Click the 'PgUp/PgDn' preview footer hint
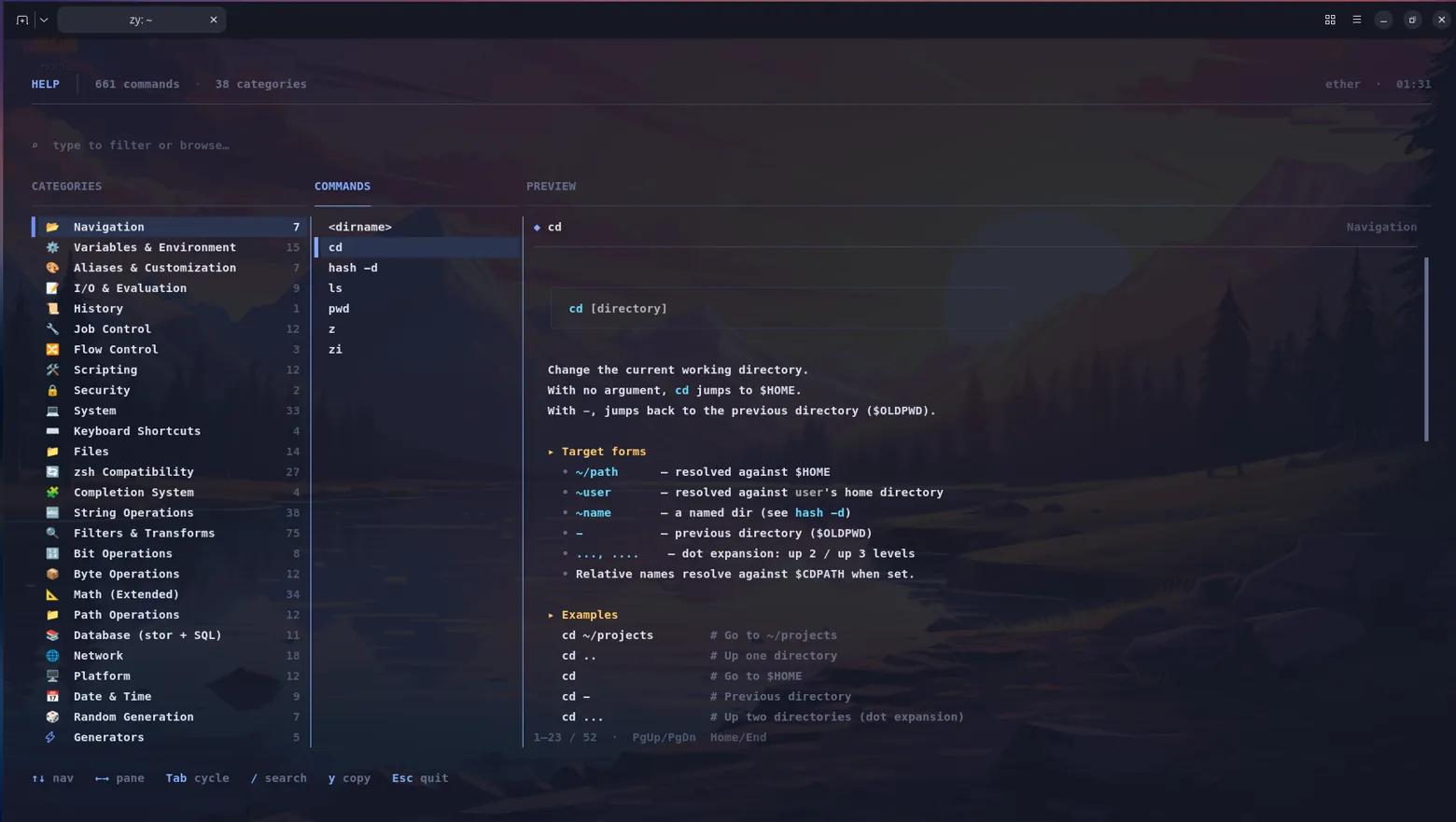The height and width of the screenshot is (822, 1456). coord(664,738)
